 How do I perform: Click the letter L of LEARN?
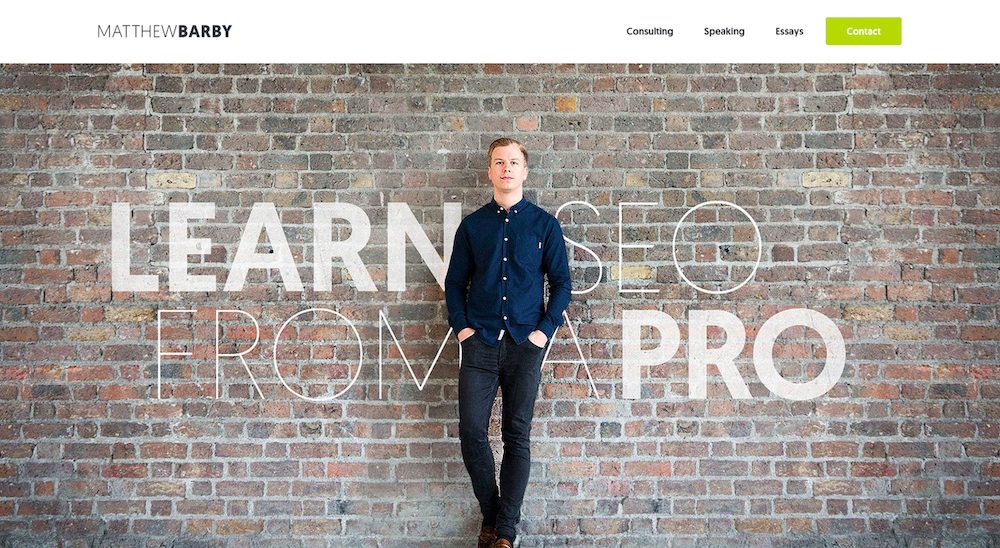point(134,247)
